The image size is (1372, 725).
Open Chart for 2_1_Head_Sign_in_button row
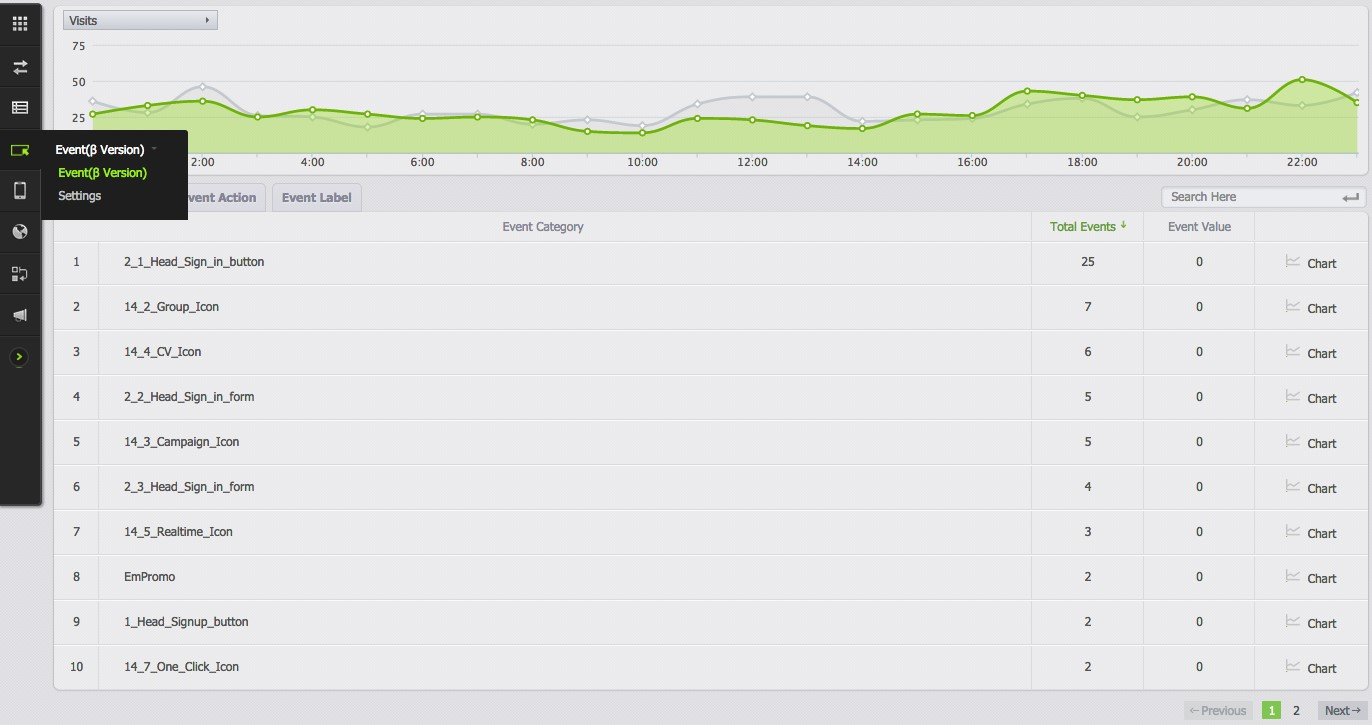(x=1311, y=263)
